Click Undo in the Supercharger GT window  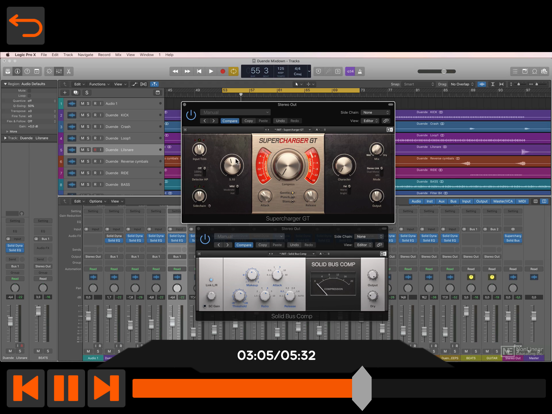click(x=280, y=121)
